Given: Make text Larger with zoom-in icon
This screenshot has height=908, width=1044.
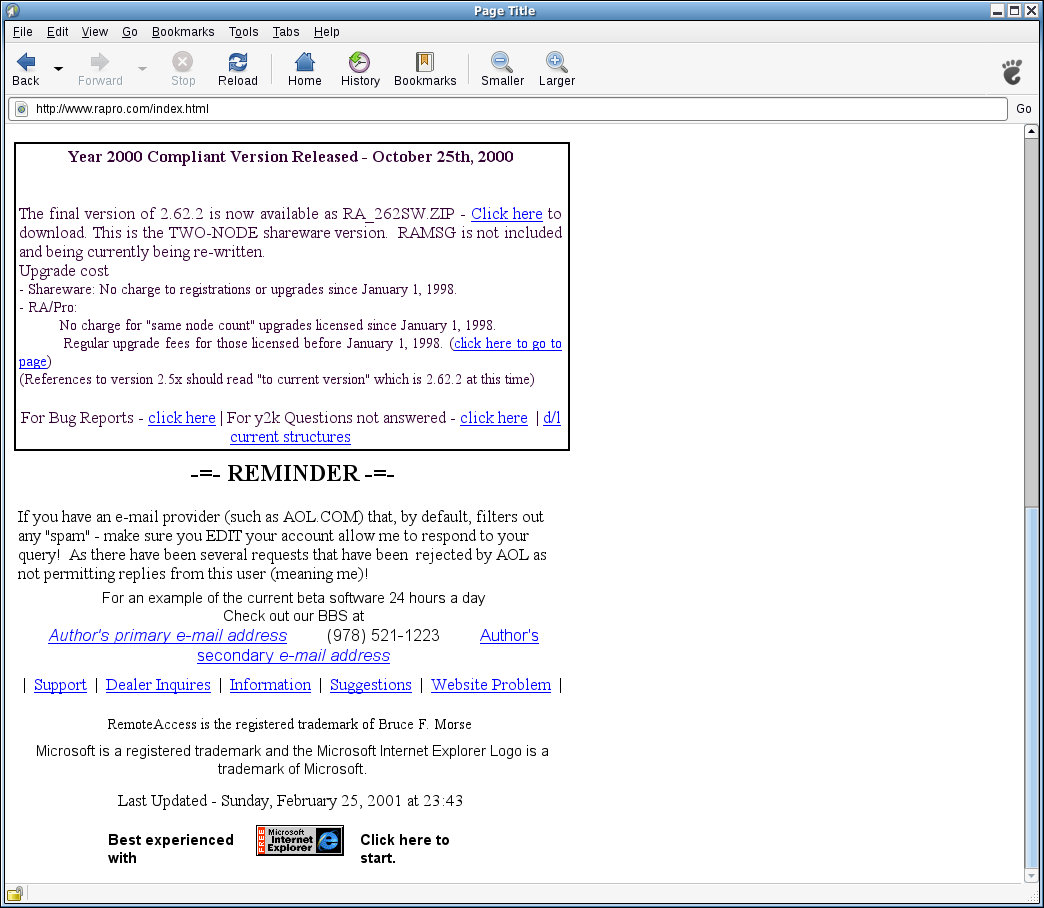Looking at the screenshot, I should (557, 62).
